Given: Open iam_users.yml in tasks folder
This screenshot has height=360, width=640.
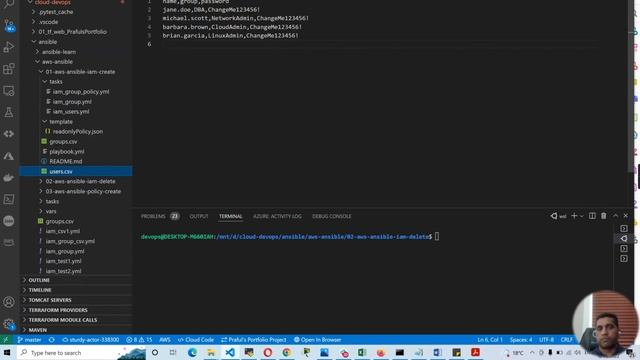Looking at the screenshot, I should [71, 111].
